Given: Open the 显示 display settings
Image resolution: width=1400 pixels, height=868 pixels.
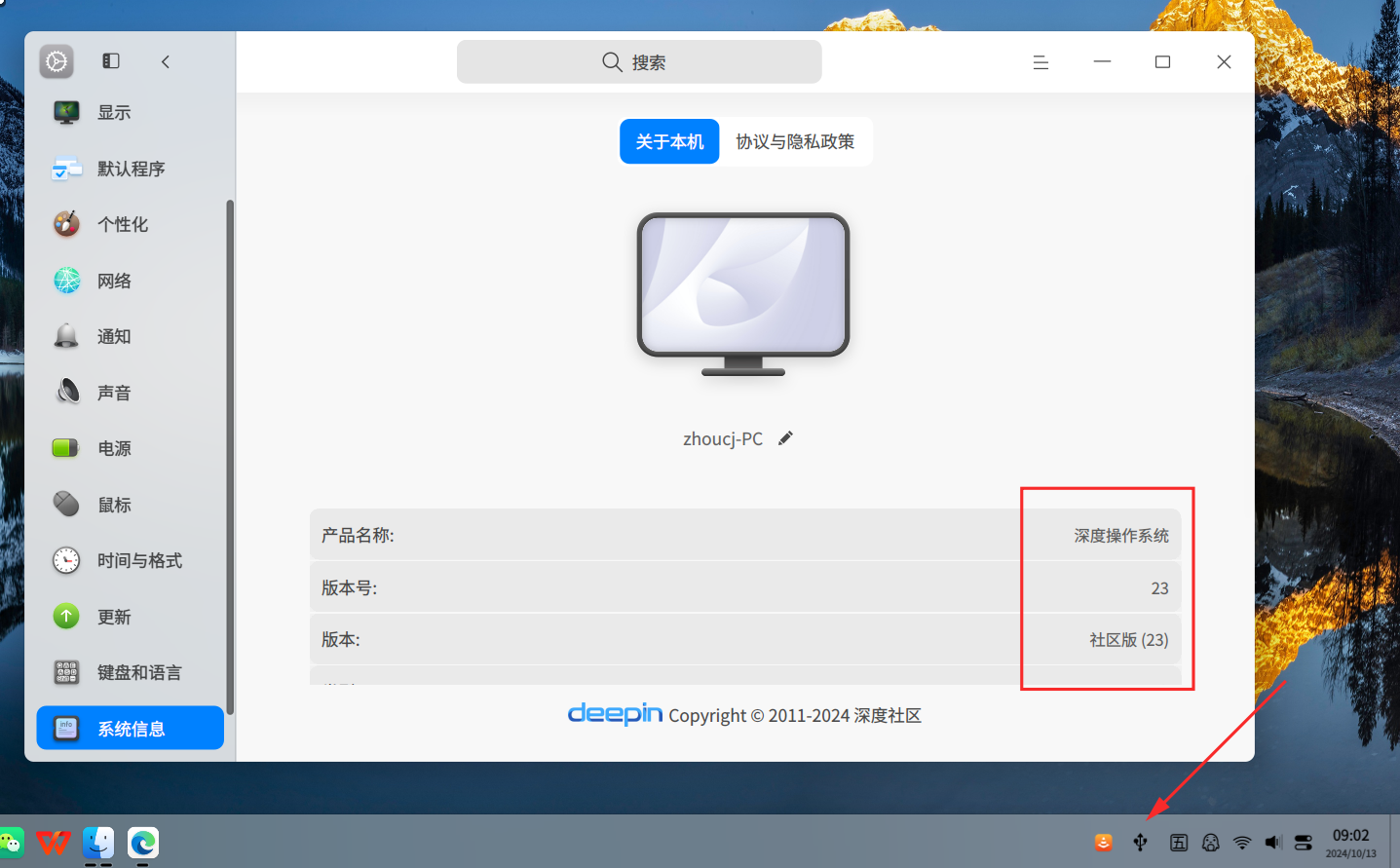Looking at the screenshot, I should (130, 113).
